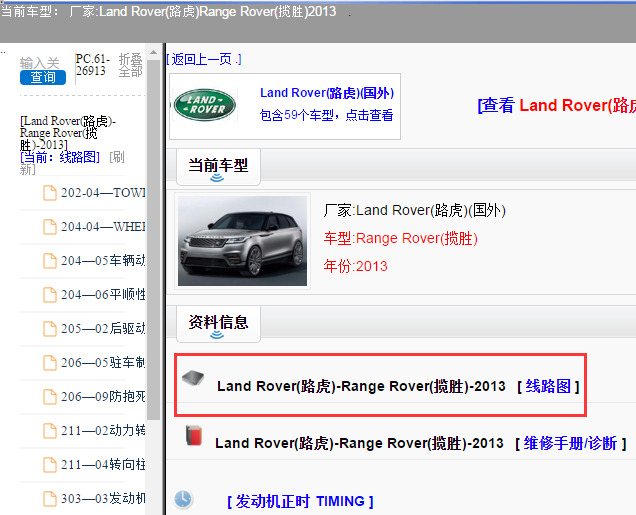Viewport: 636px width, 515px height.
Task: Click the blue 查询 search button
Action: click(x=43, y=77)
